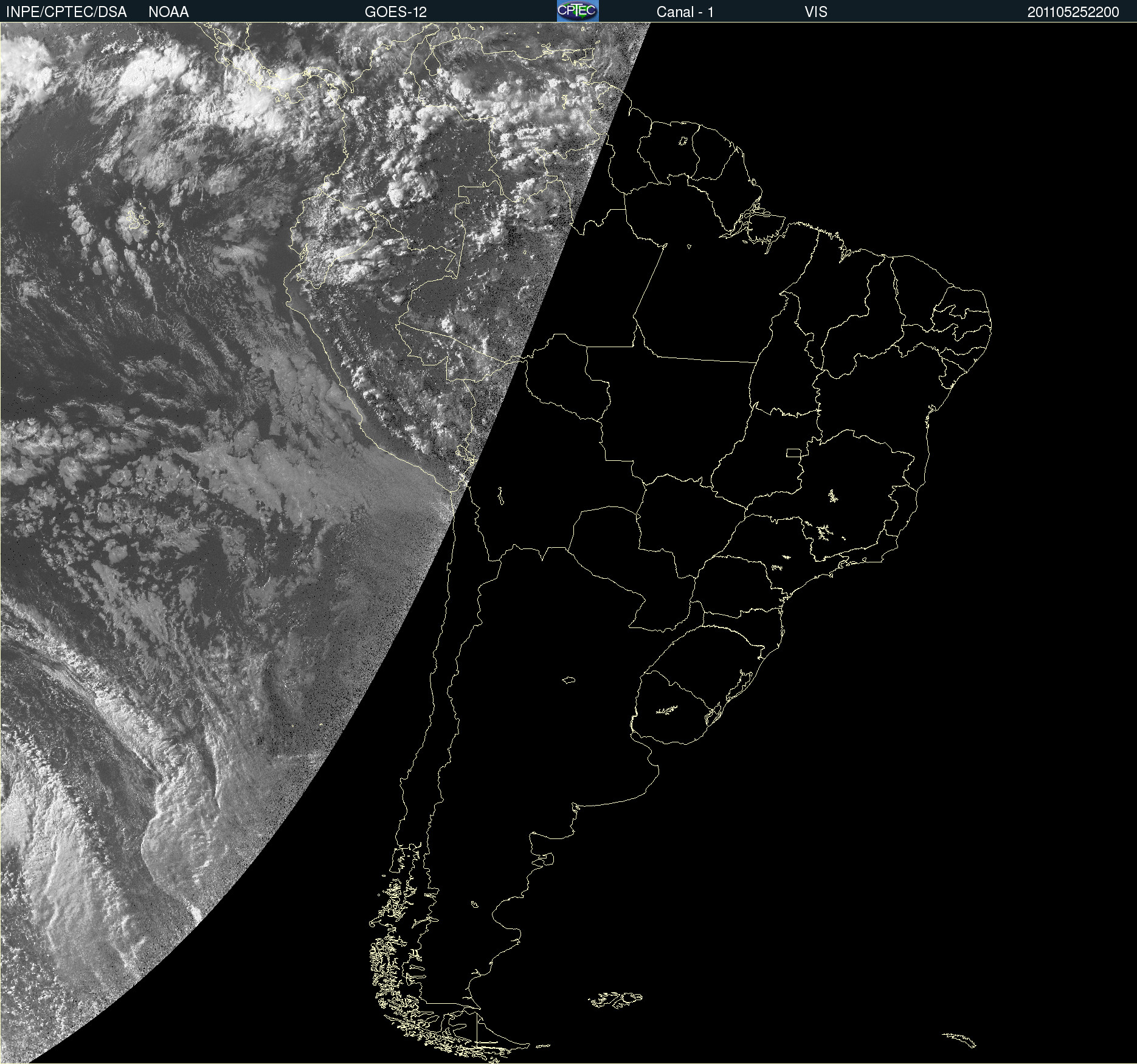
Task: Click the 201105252200 timestamp
Action: 1073,12
